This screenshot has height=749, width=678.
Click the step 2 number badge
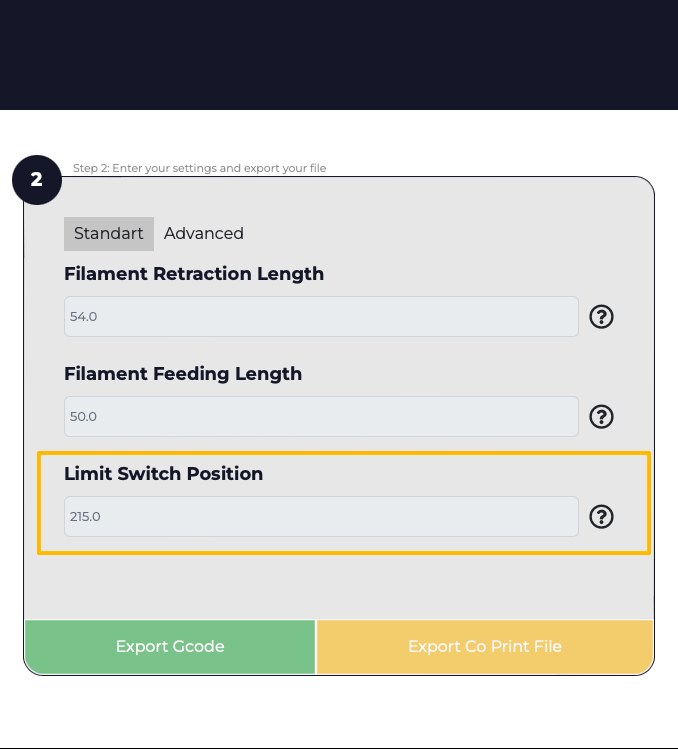click(37, 180)
